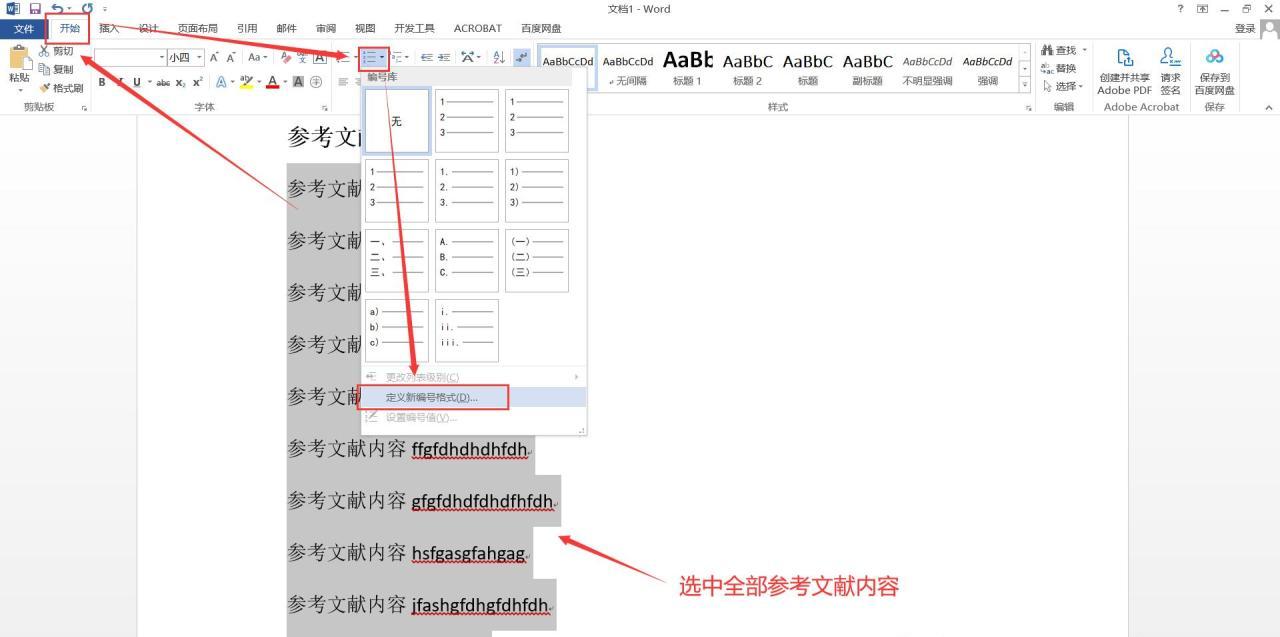Switch to ACROBAT tab
1280x637 pixels.
[478, 28]
